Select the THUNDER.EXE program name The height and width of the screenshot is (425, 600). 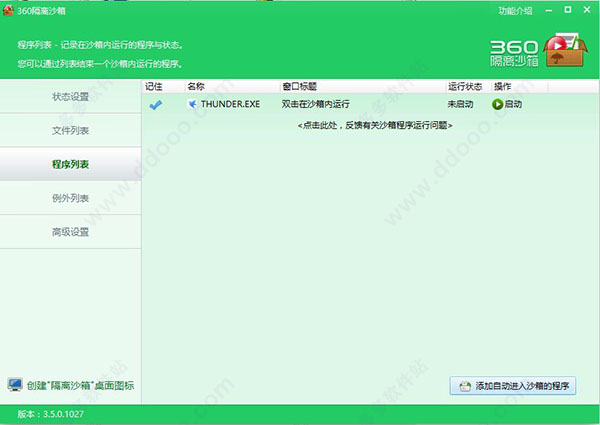230,104
